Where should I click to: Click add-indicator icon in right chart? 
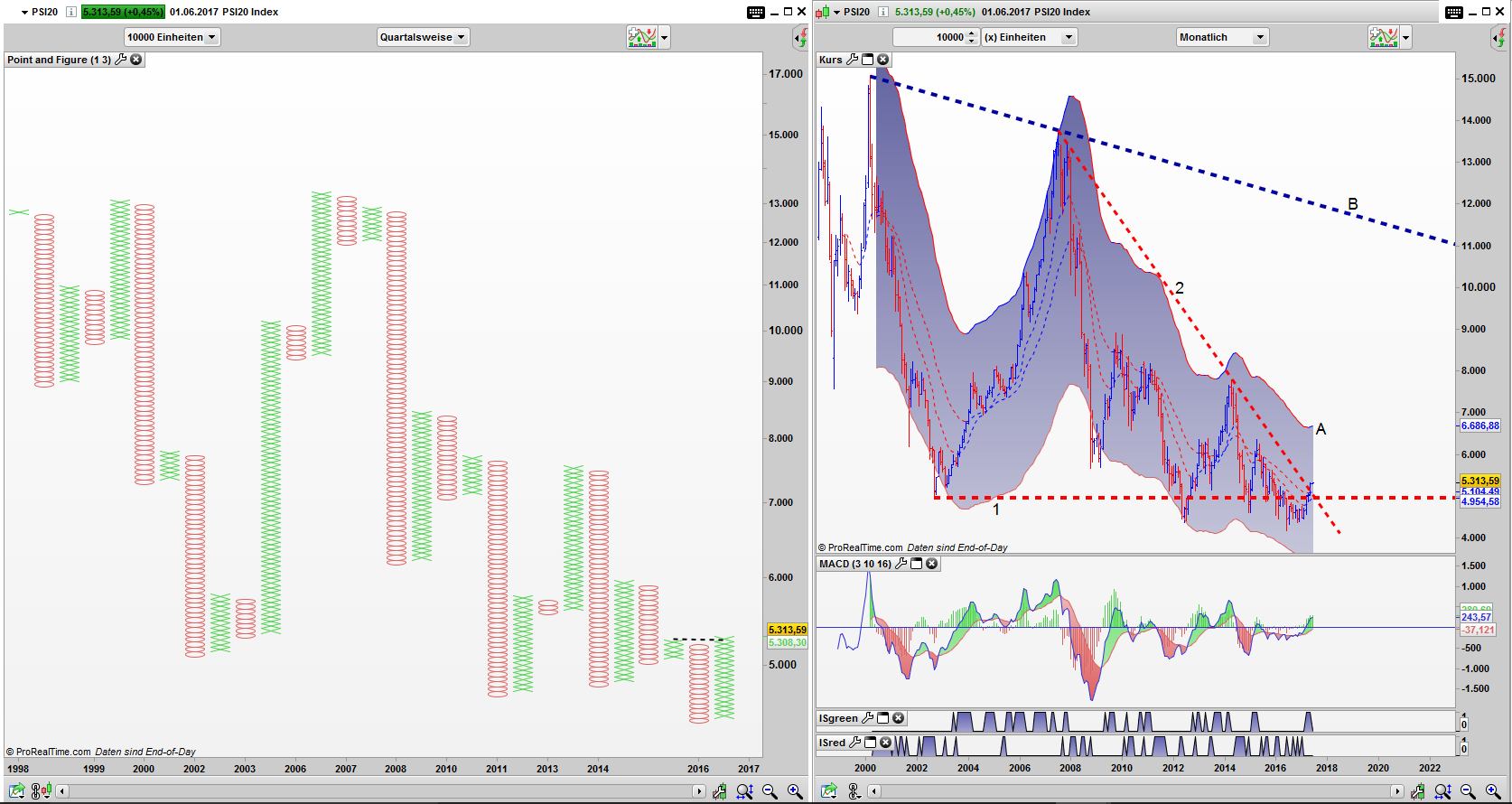(1384, 37)
